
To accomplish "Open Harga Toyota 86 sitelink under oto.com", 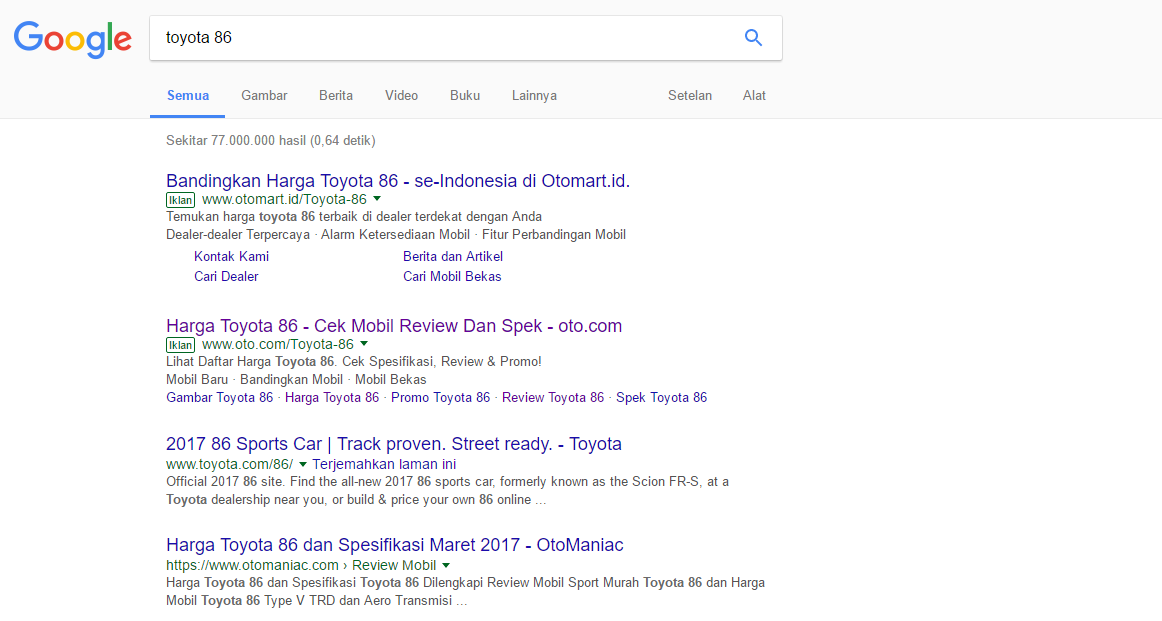I will [x=332, y=398].
